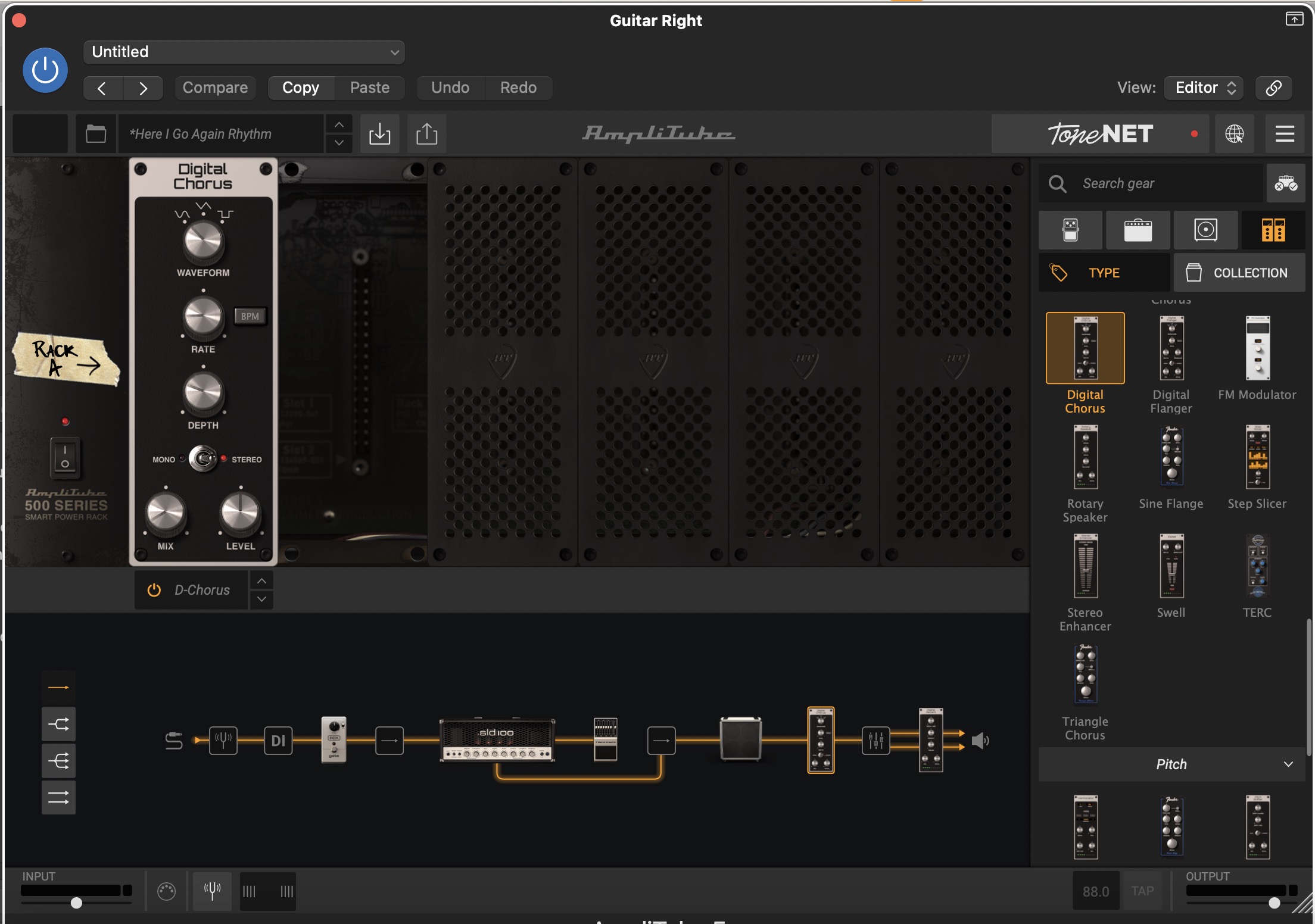Toggle the MONO/STEREO switch
The height and width of the screenshot is (924, 1315).
203,459
